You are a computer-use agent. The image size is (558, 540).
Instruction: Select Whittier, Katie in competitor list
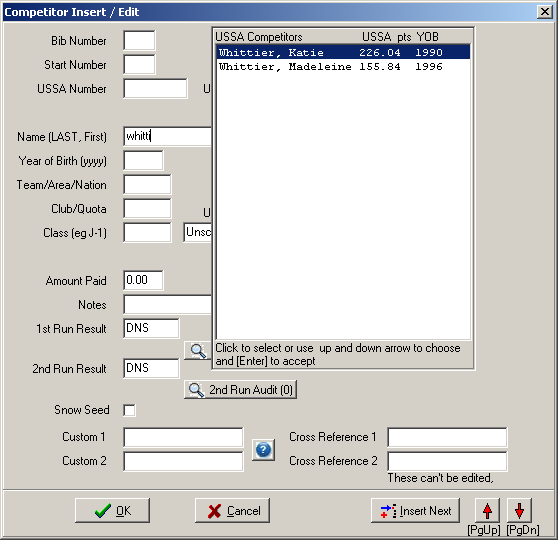click(343, 52)
